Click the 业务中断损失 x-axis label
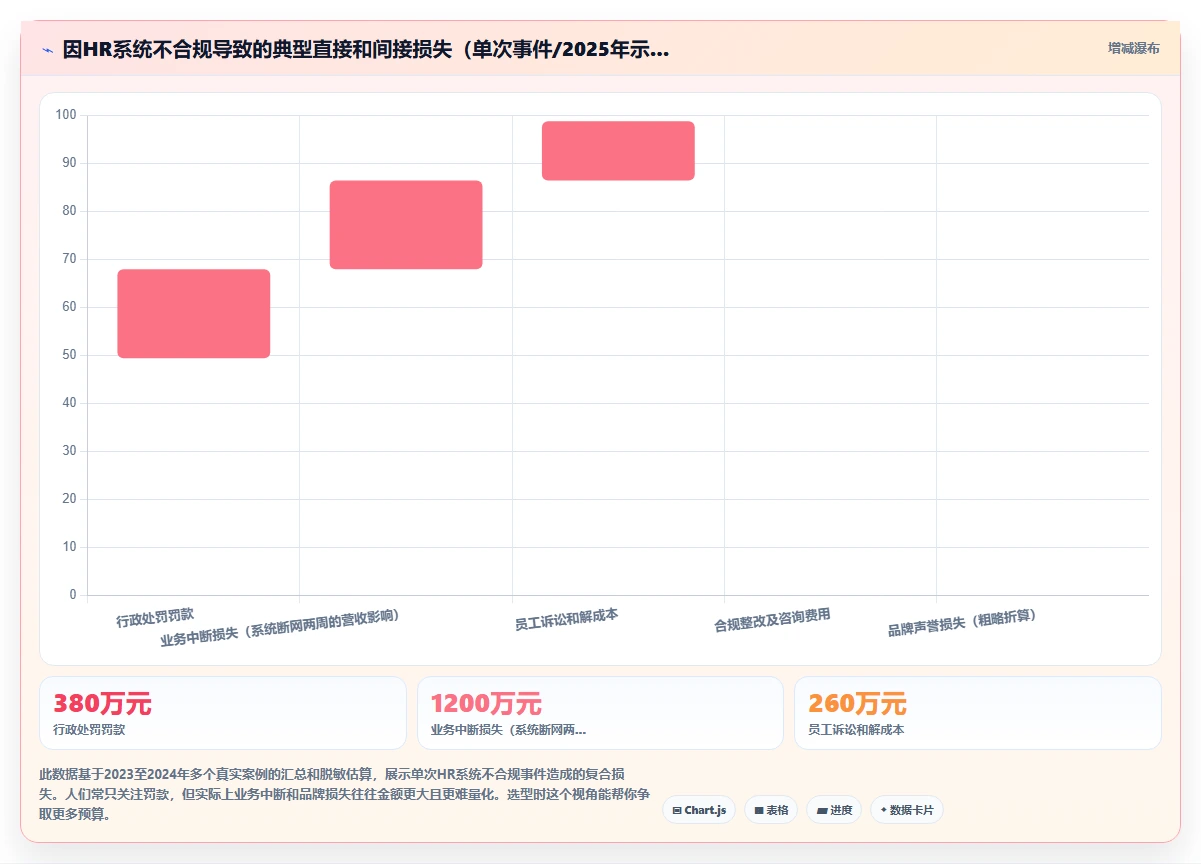Viewport: 1201px width, 864px height. 280,628
